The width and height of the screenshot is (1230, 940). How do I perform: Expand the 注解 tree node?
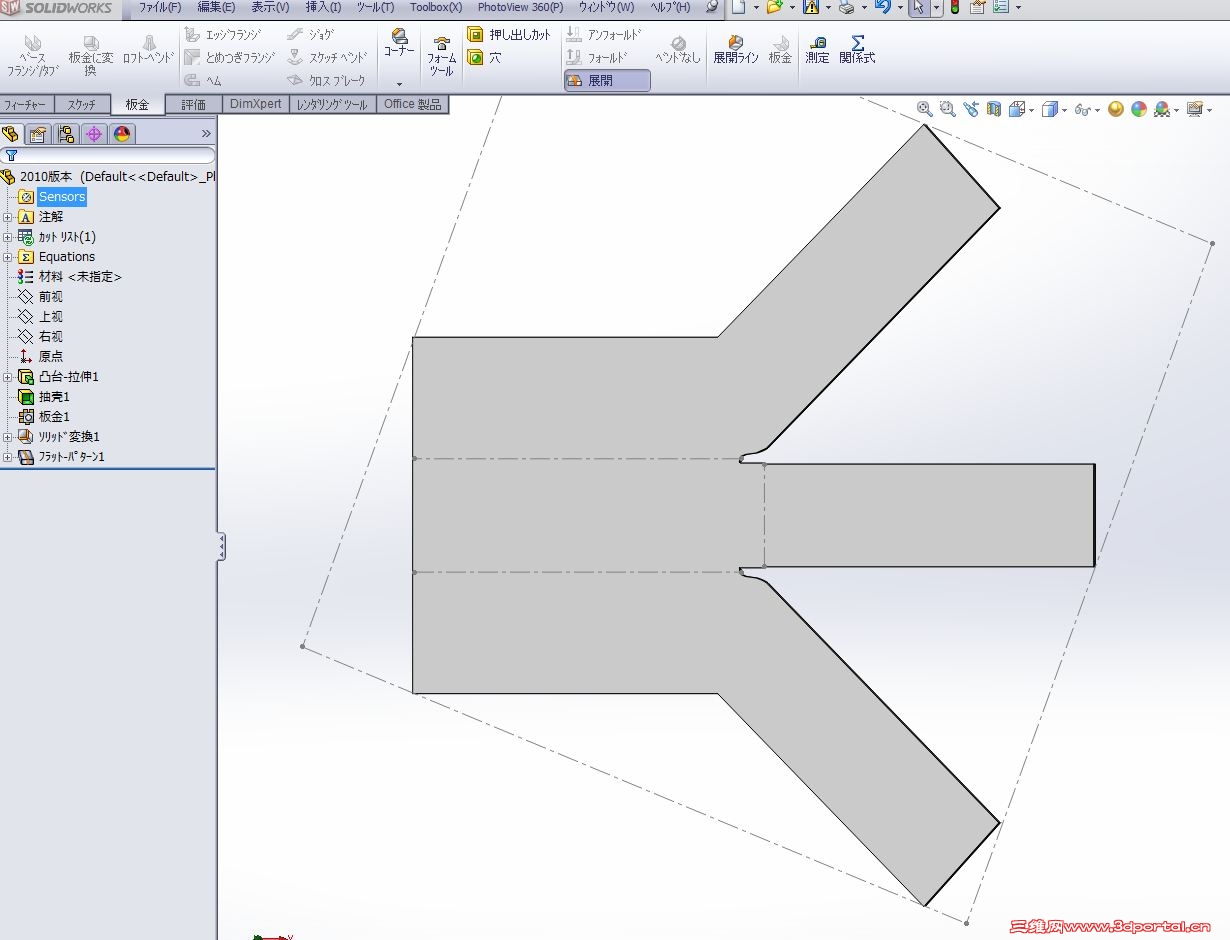8,217
